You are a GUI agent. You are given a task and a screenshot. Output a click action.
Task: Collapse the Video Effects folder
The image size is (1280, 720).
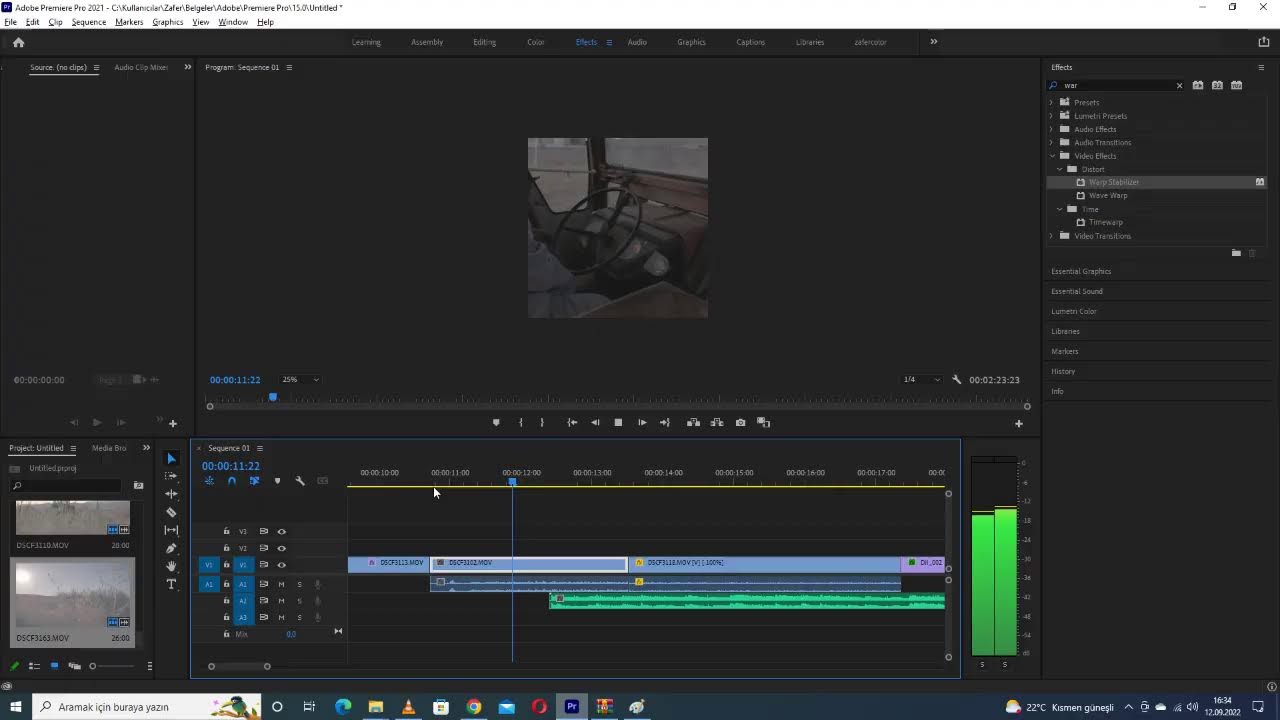pyautogui.click(x=1052, y=156)
